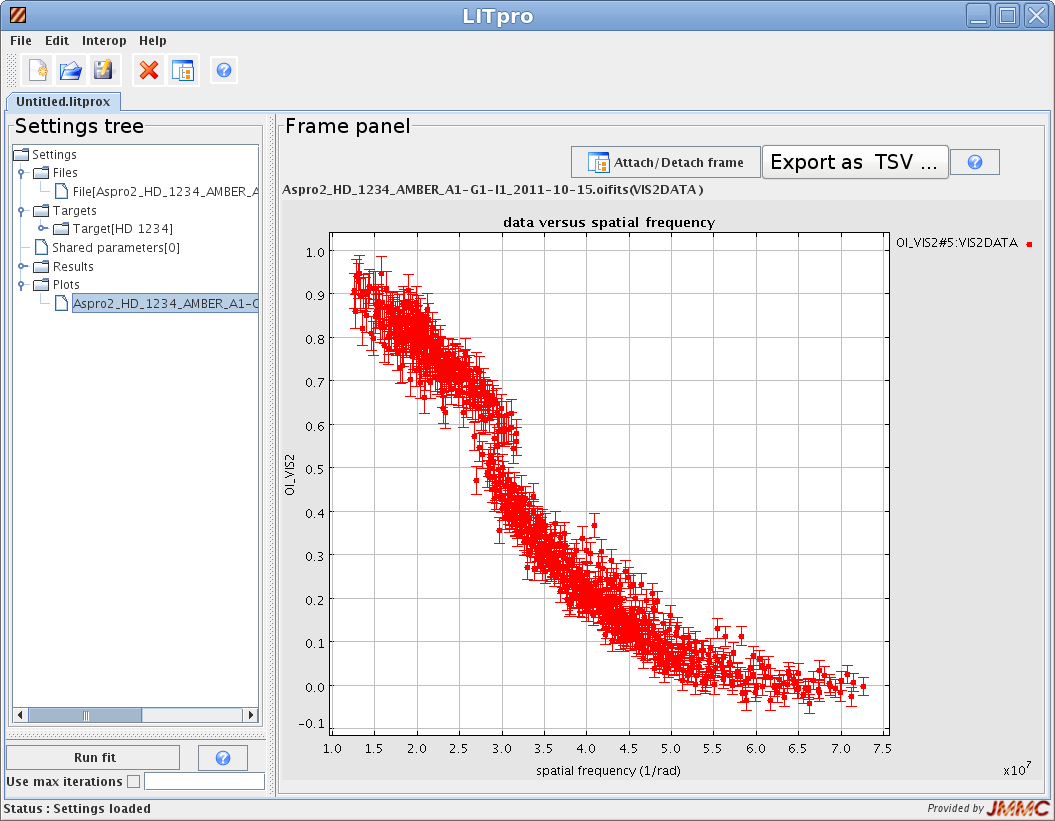Click the red X delete toolbar icon
Image resolution: width=1055 pixels, height=821 pixels.
pos(149,70)
